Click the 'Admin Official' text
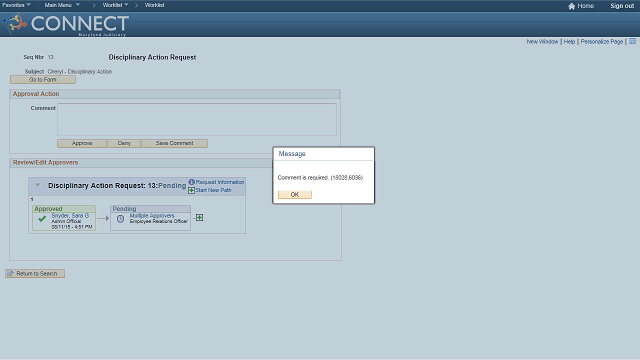Screen dimensions: 640x360 coord(66,221)
